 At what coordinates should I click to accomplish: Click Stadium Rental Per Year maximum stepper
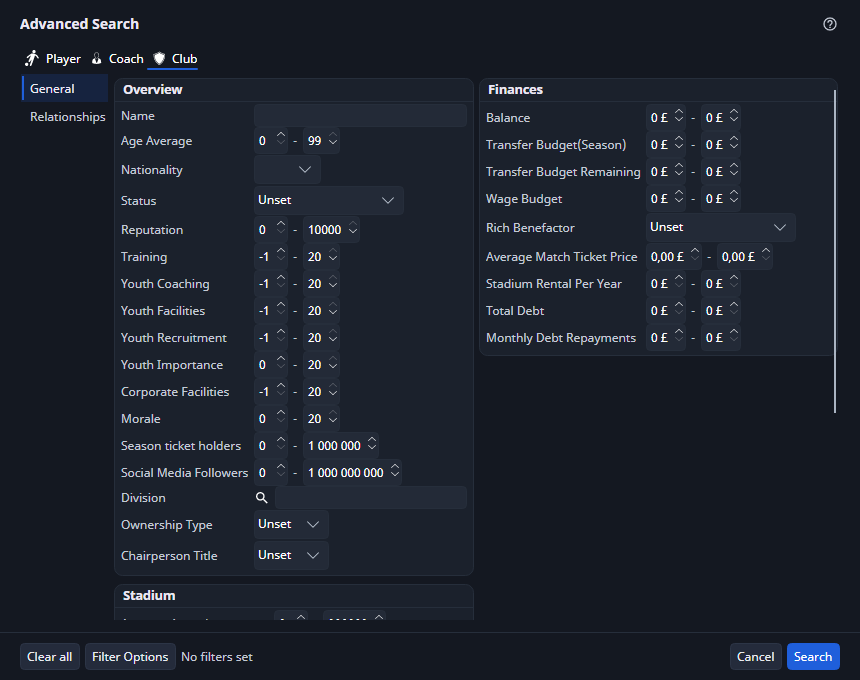click(x=721, y=284)
